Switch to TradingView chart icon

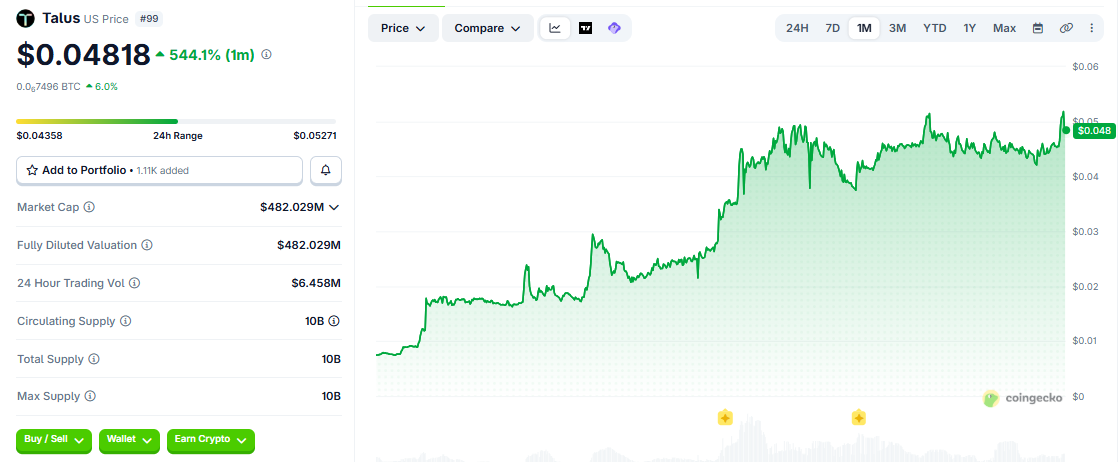[x=585, y=28]
